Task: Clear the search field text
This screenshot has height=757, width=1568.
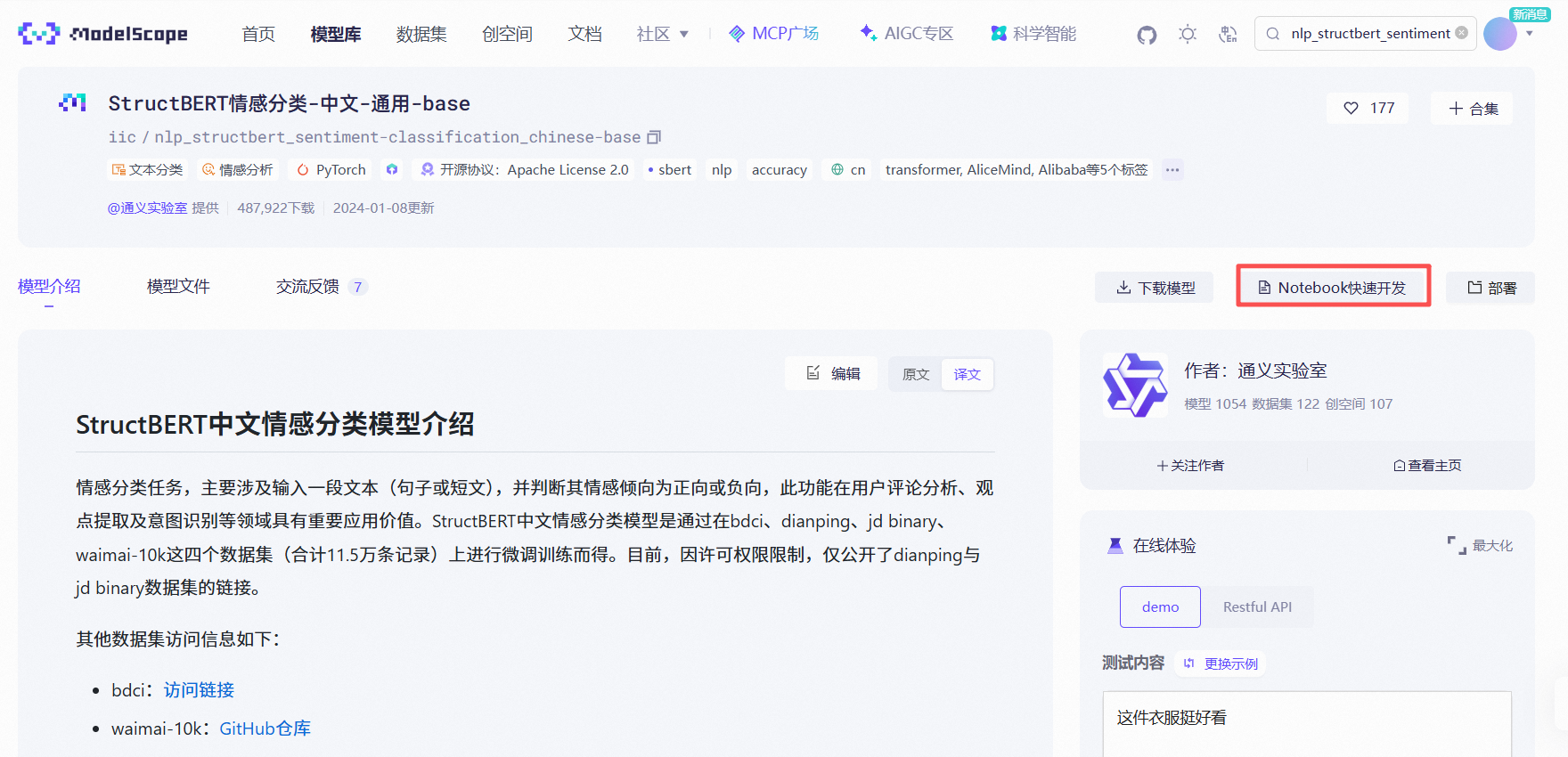Action: pyautogui.click(x=1462, y=33)
